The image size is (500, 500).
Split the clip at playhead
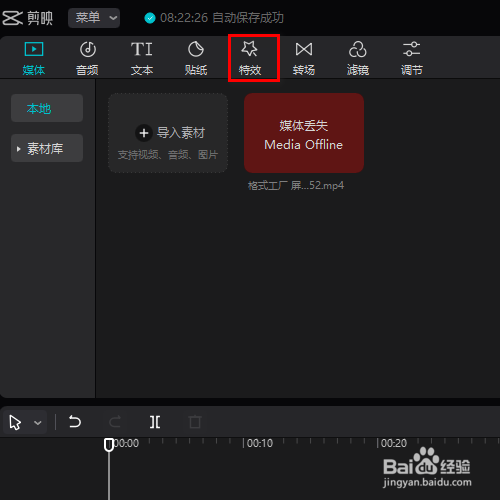(155, 422)
